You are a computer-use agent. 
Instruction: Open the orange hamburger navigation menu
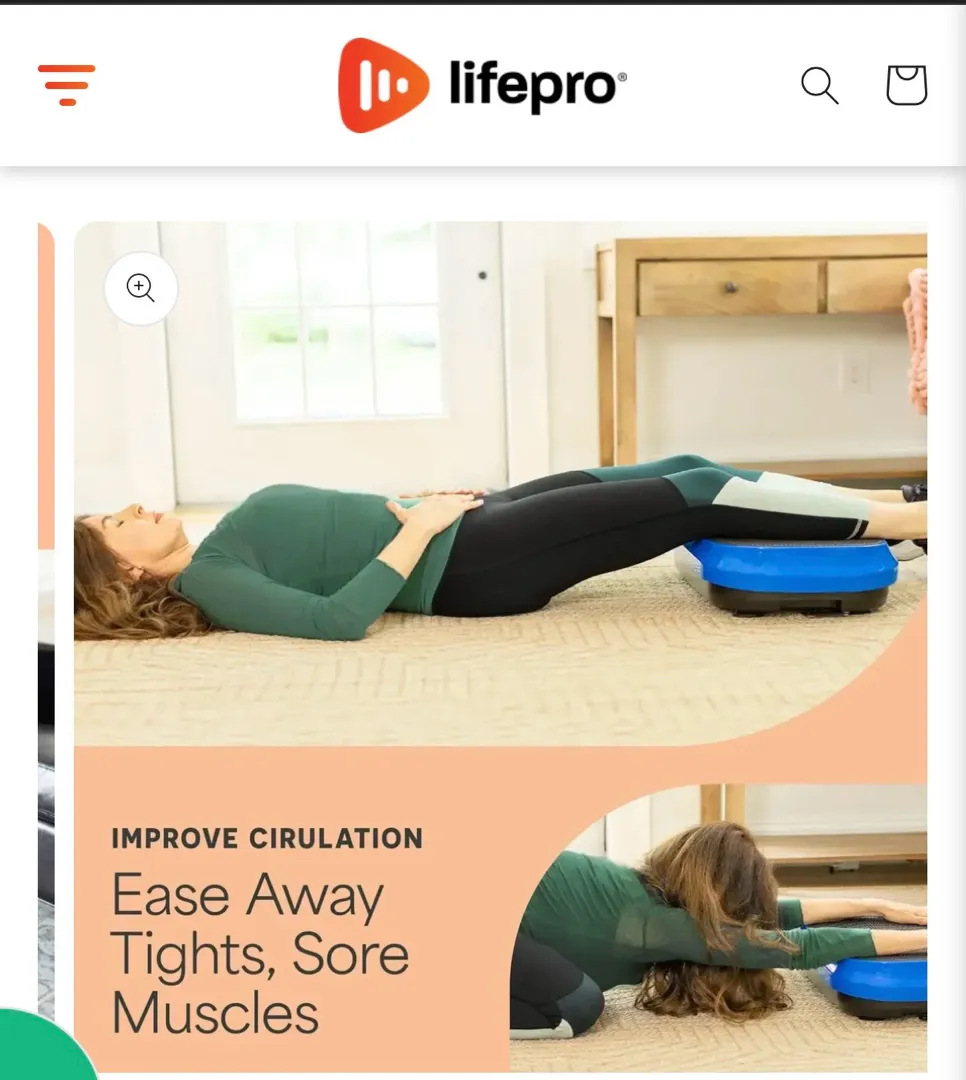pyautogui.click(x=67, y=85)
